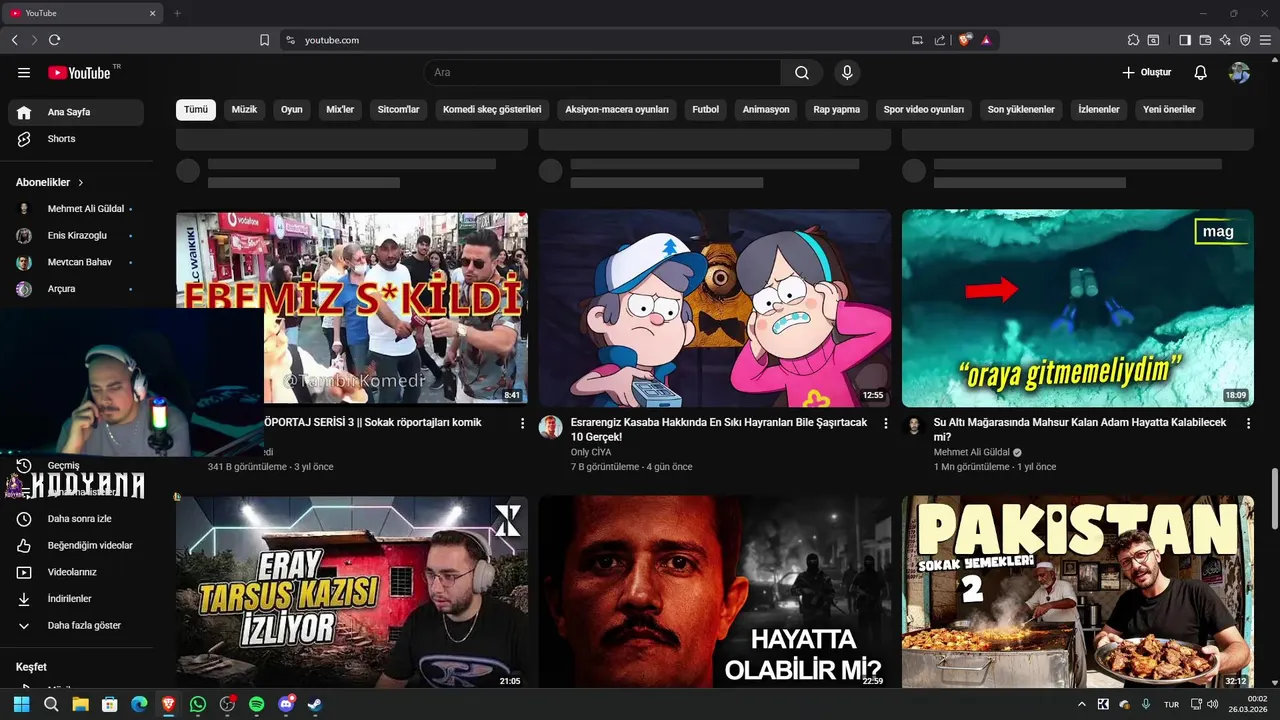
Task: Open the notifications bell
Action: point(1201,73)
